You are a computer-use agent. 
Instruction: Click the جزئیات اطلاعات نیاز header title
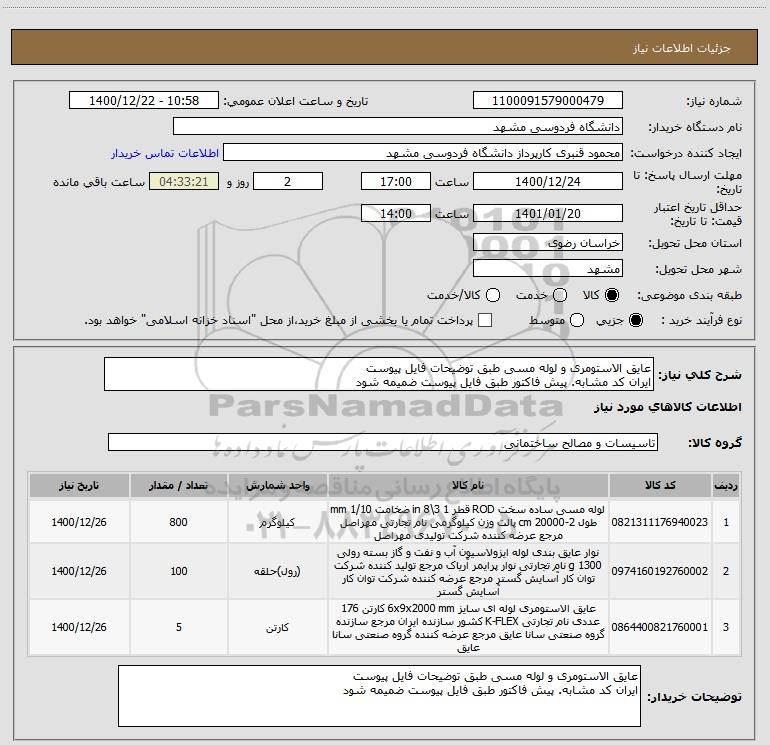coord(682,48)
